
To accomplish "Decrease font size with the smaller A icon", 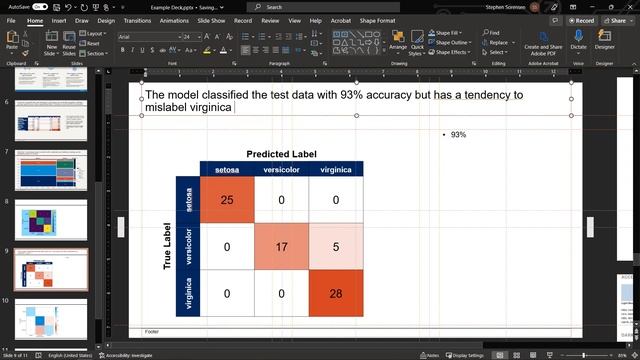I will [218, 37].
